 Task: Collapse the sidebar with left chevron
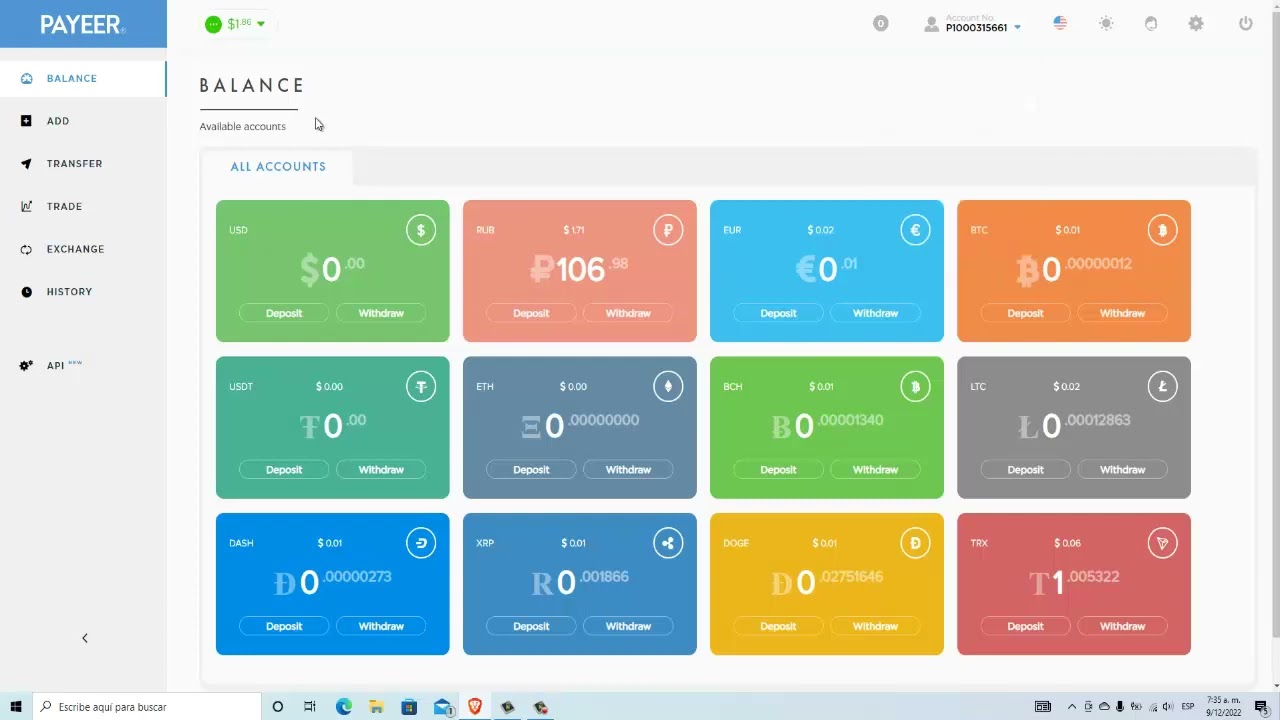coord(85,638)
